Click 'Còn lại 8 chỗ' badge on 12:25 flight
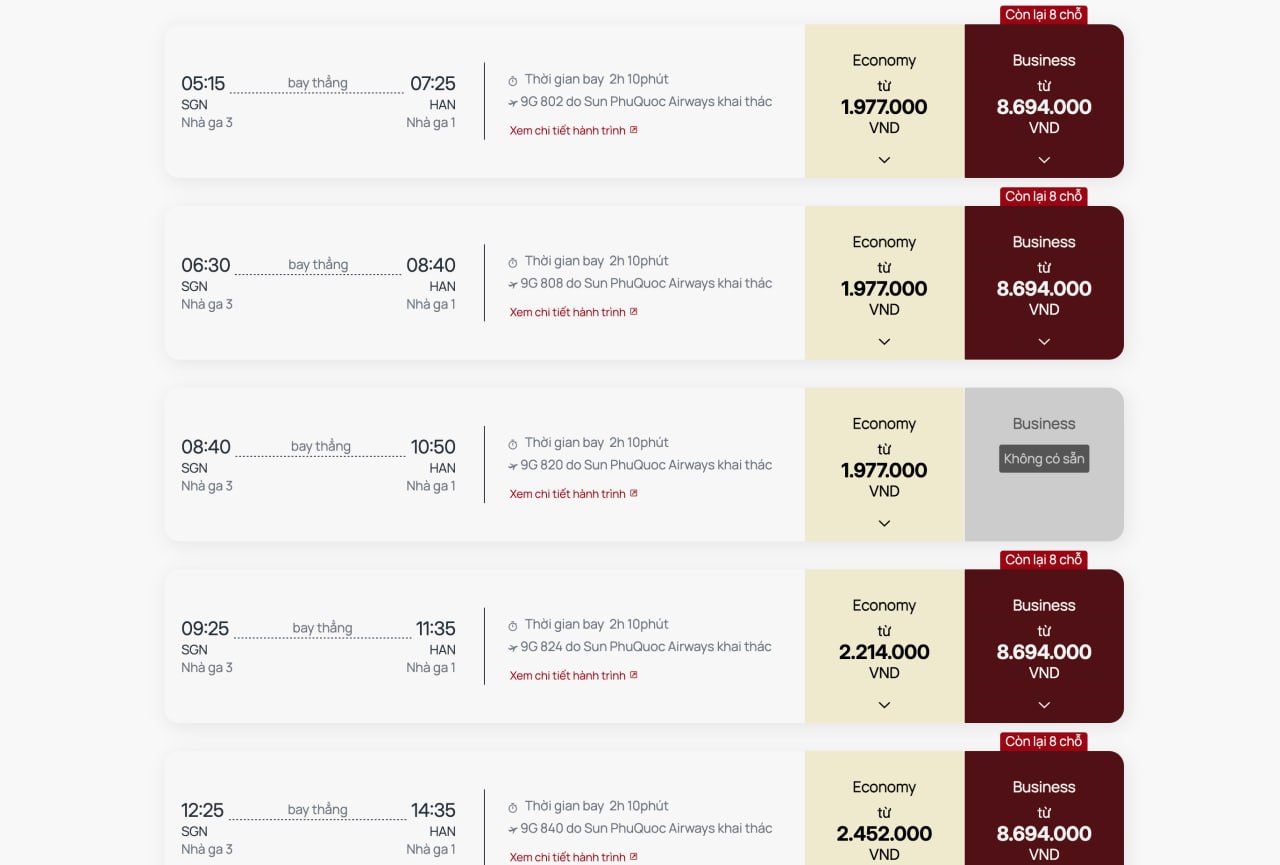1280x865 pixels. (x=1044, y=741)
